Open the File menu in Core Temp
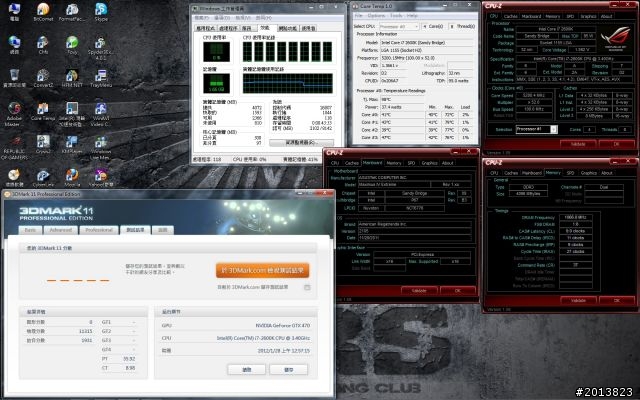The width and height of the screenshot is (640, 400). point(359,16)
